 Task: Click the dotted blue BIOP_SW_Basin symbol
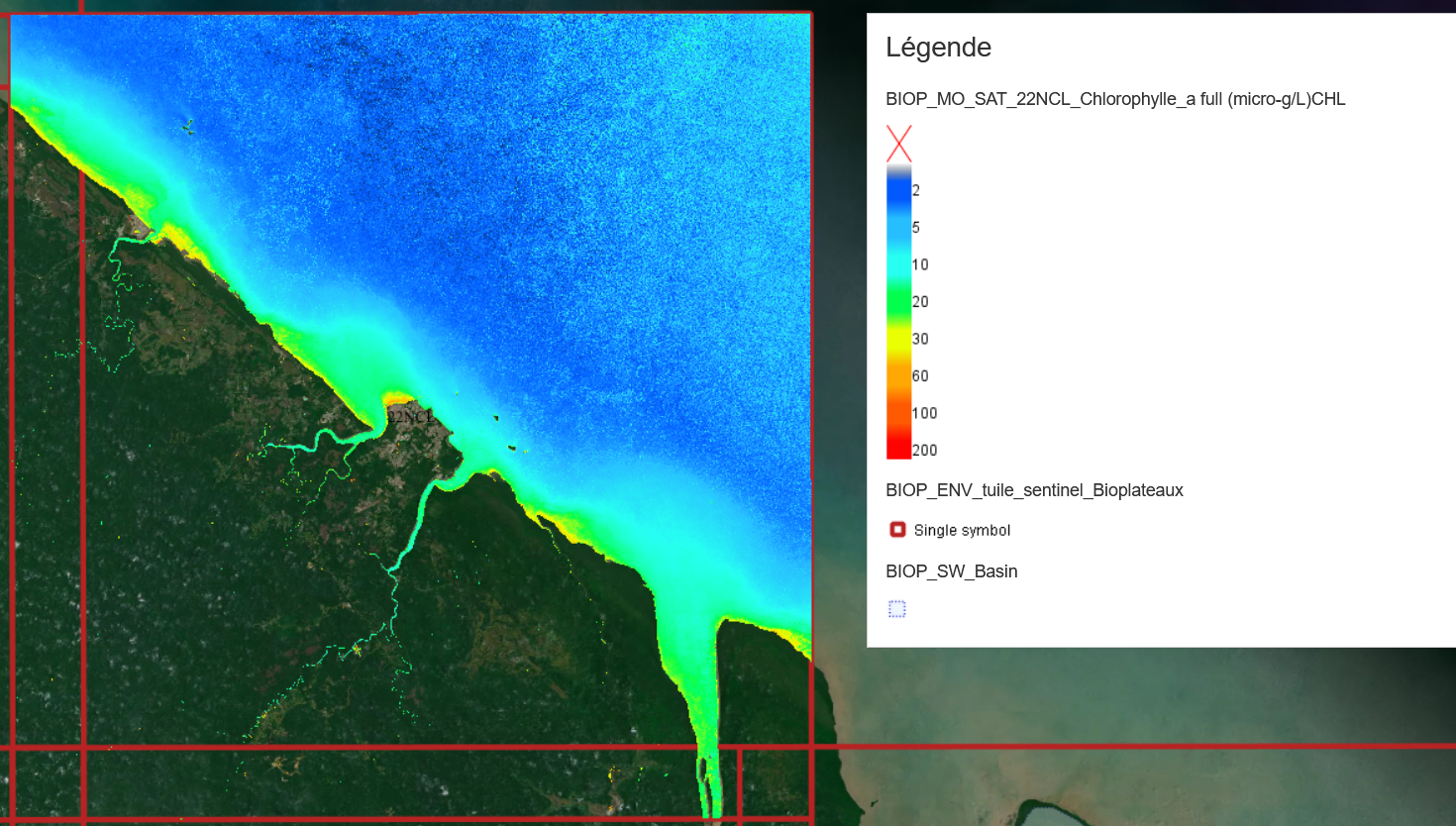coord(897,609)
